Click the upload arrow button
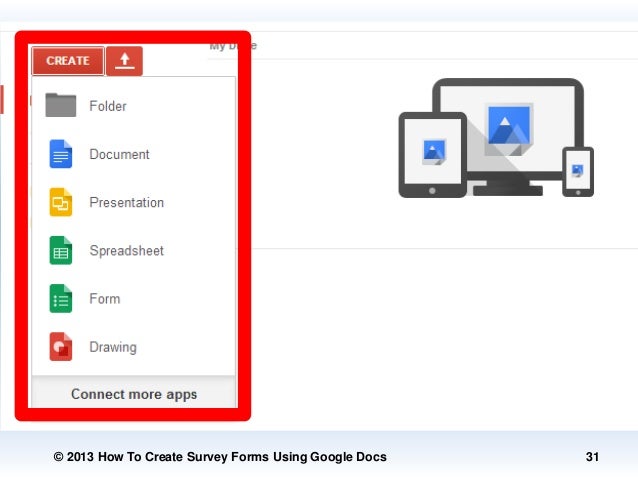 pos(125,61)
